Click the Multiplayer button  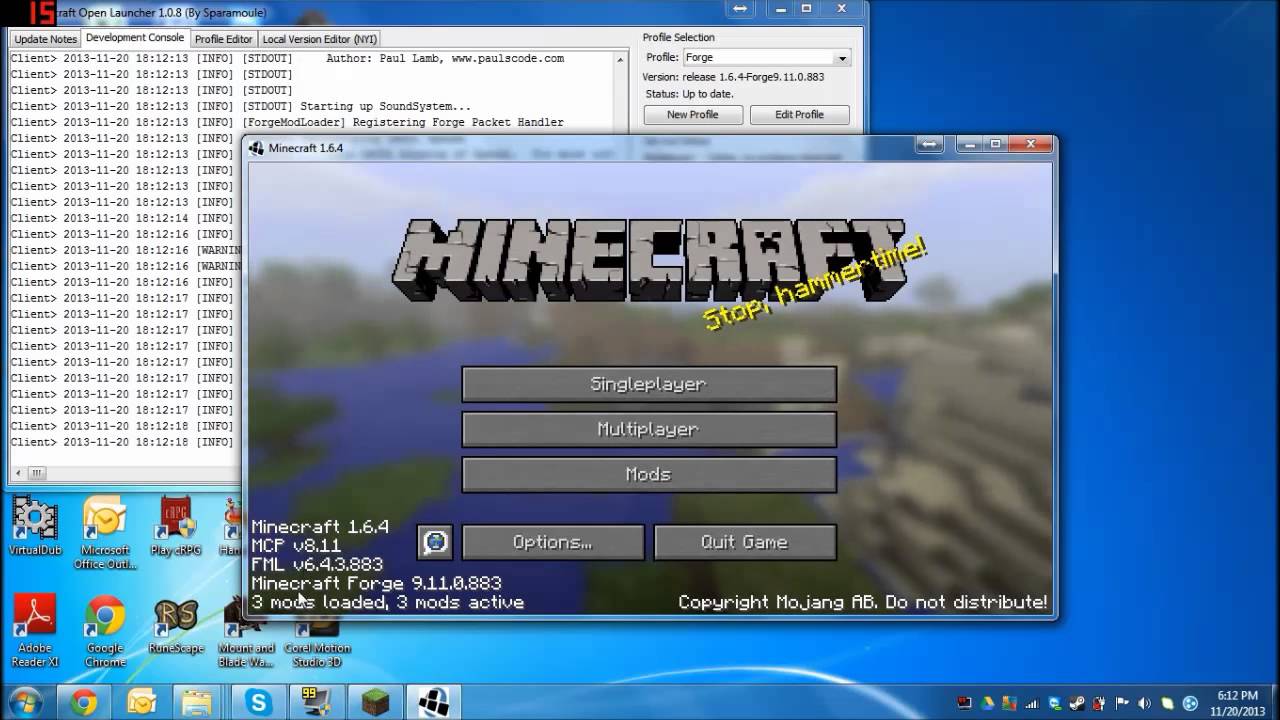pos(648,429)
